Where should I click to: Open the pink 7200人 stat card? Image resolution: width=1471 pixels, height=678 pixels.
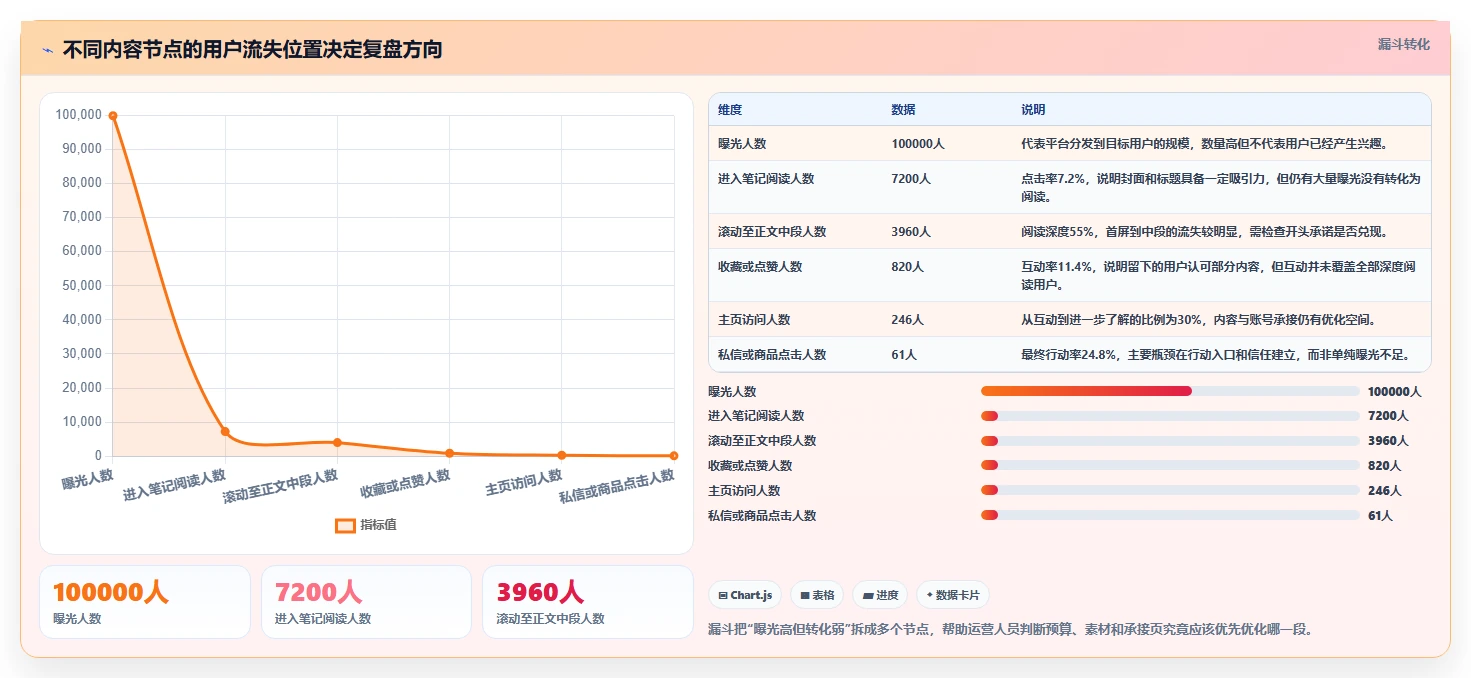coord(366,602)
